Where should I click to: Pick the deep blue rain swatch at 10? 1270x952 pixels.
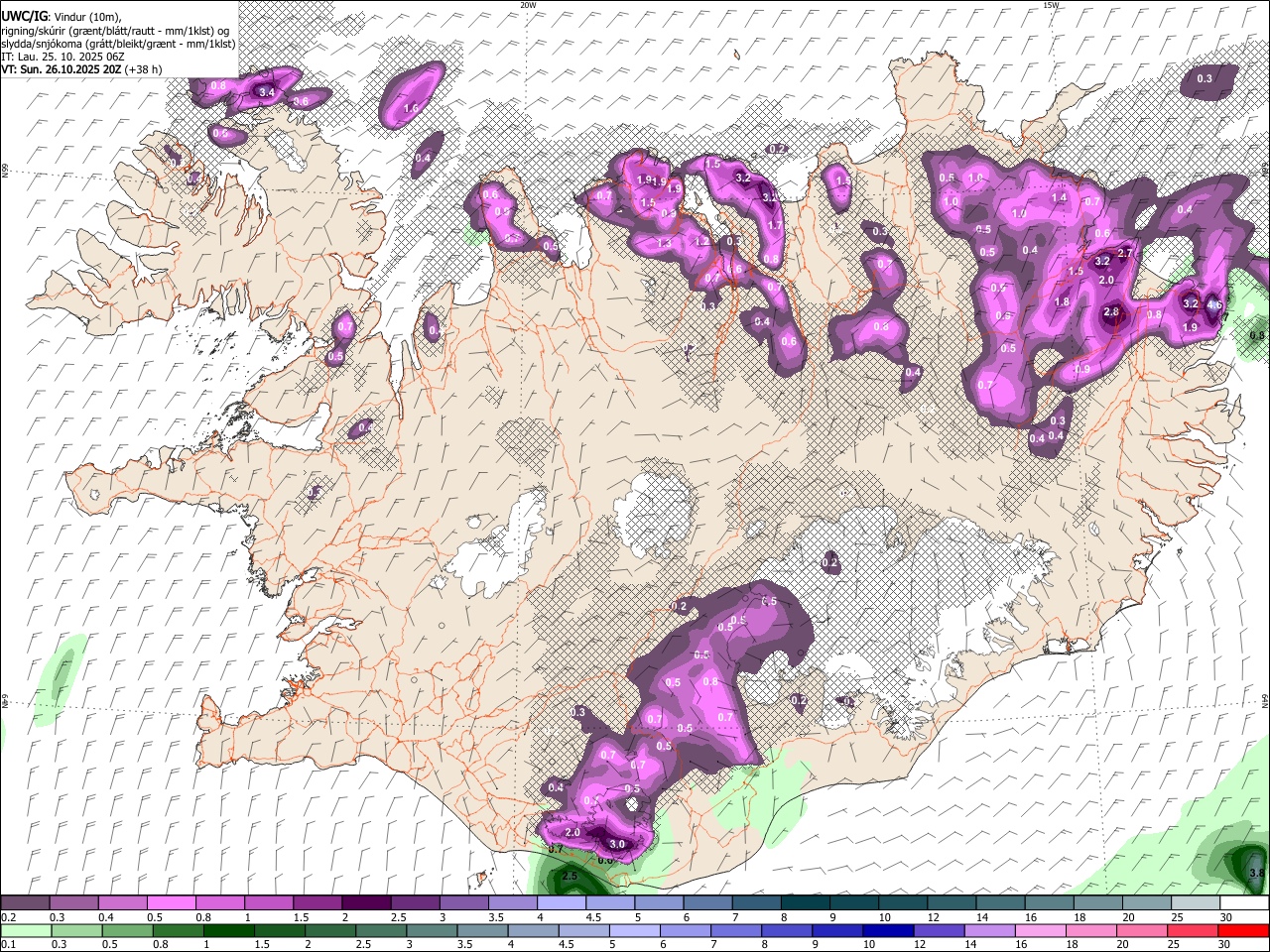coord(888,930)
